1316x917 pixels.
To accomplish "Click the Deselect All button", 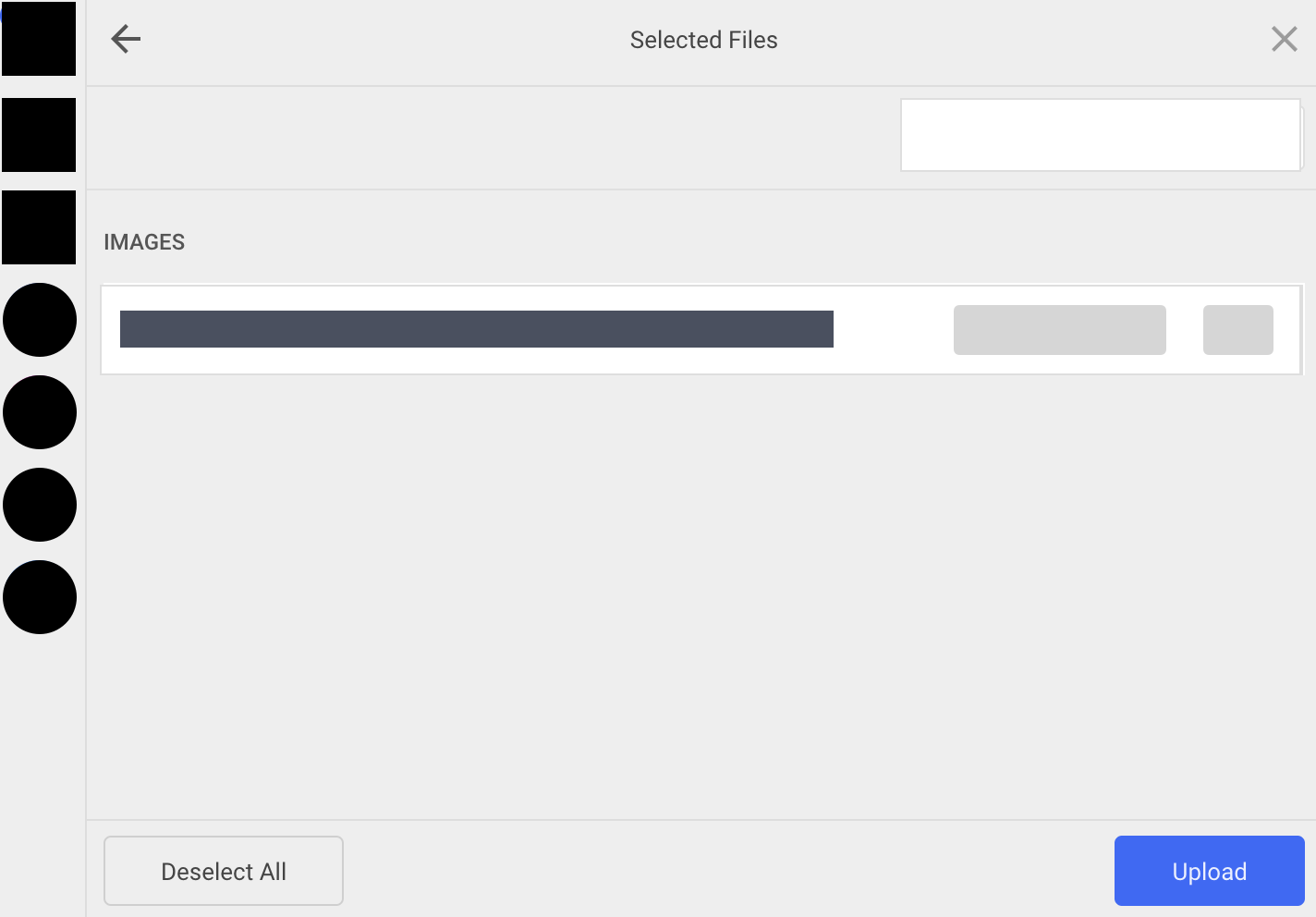I will click(224, 871).
